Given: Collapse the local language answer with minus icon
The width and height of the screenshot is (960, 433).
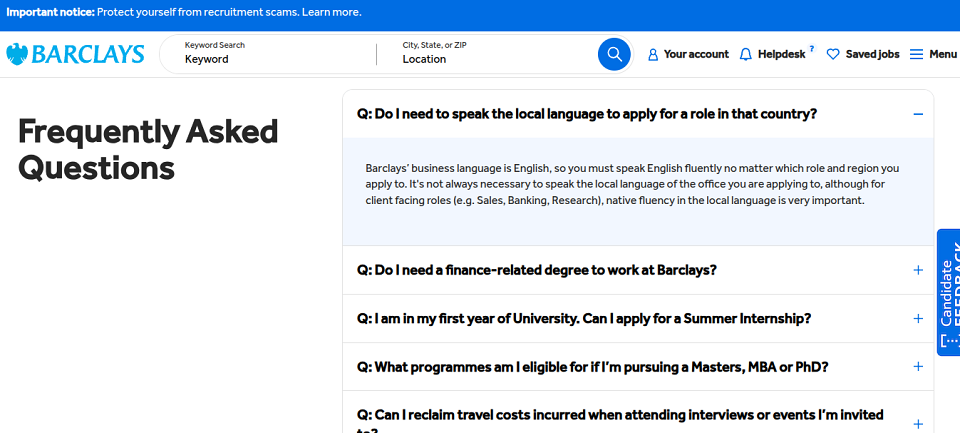Looking at the screenshot, I should 918,114.
